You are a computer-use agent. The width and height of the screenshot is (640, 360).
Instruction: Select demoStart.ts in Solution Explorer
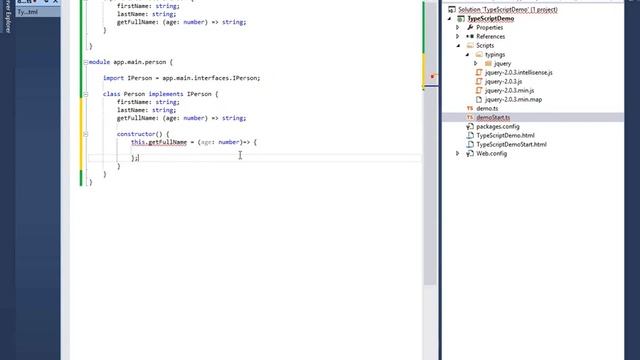click(493, 118)
